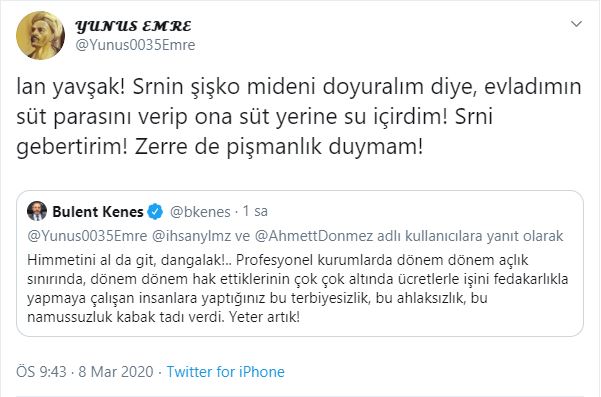Viewport: 601px width, 397px height.
Task: Open the @bkenes handle
Action: [200, 212]
